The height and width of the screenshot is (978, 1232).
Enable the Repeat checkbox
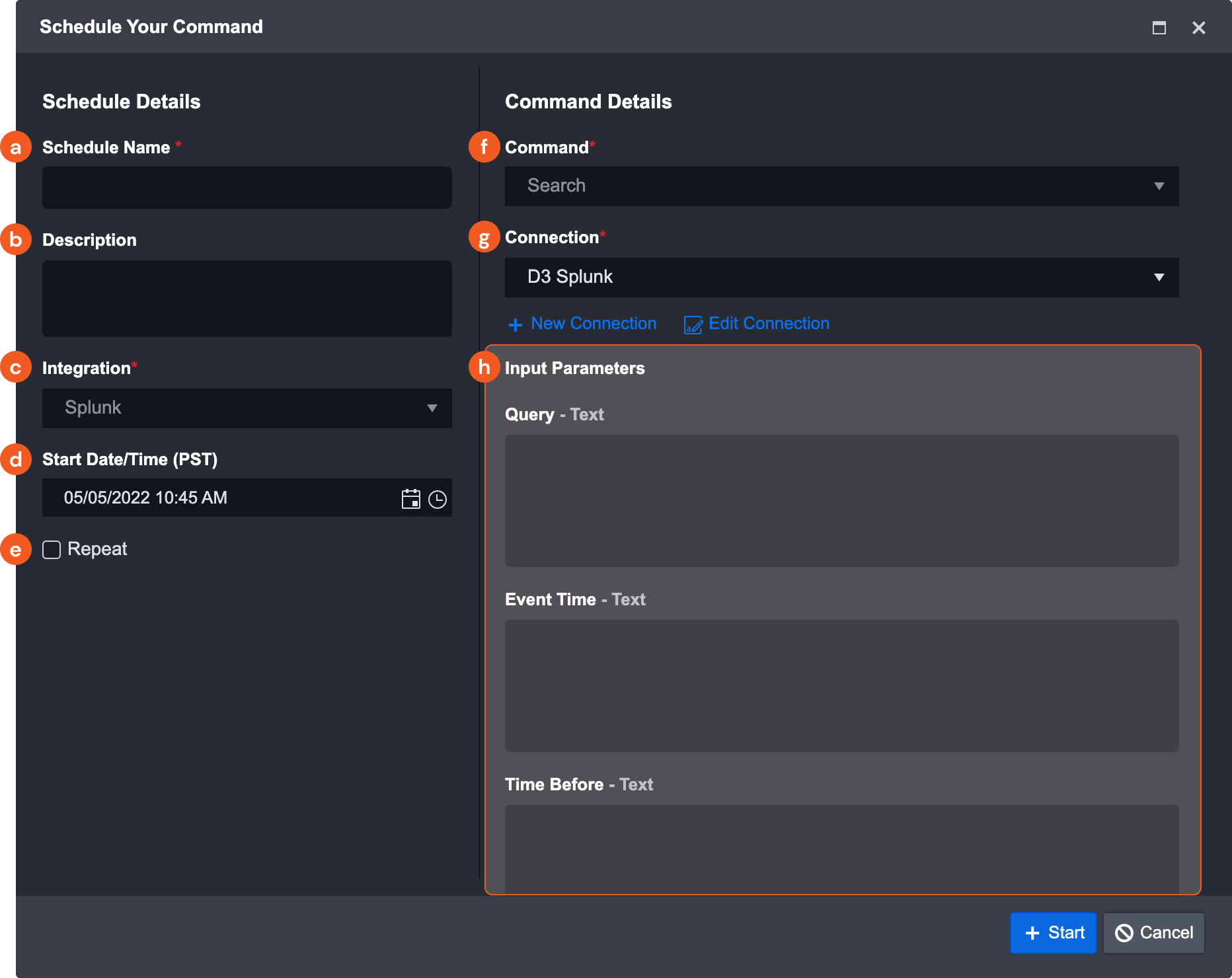52,550
